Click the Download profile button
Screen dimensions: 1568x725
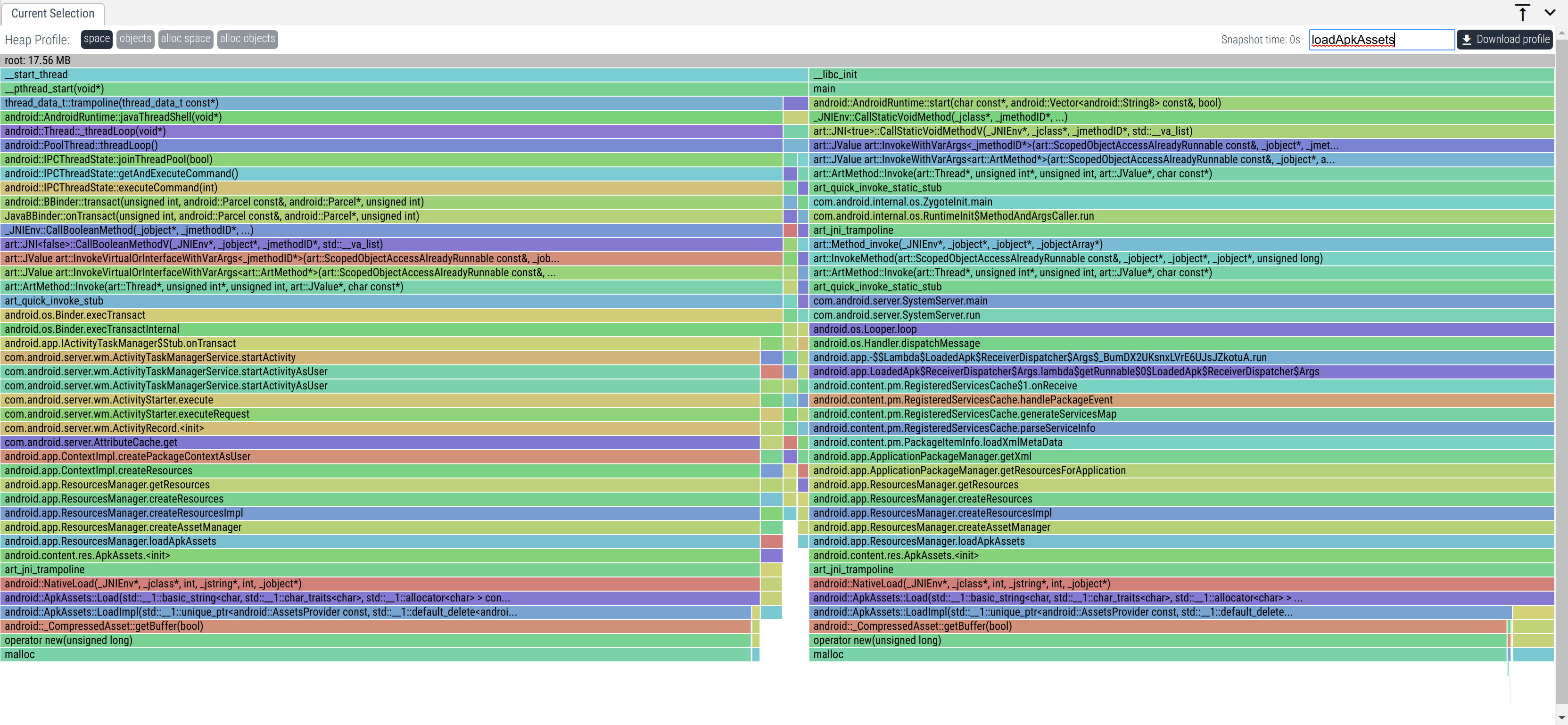(x=1505, y=40)
